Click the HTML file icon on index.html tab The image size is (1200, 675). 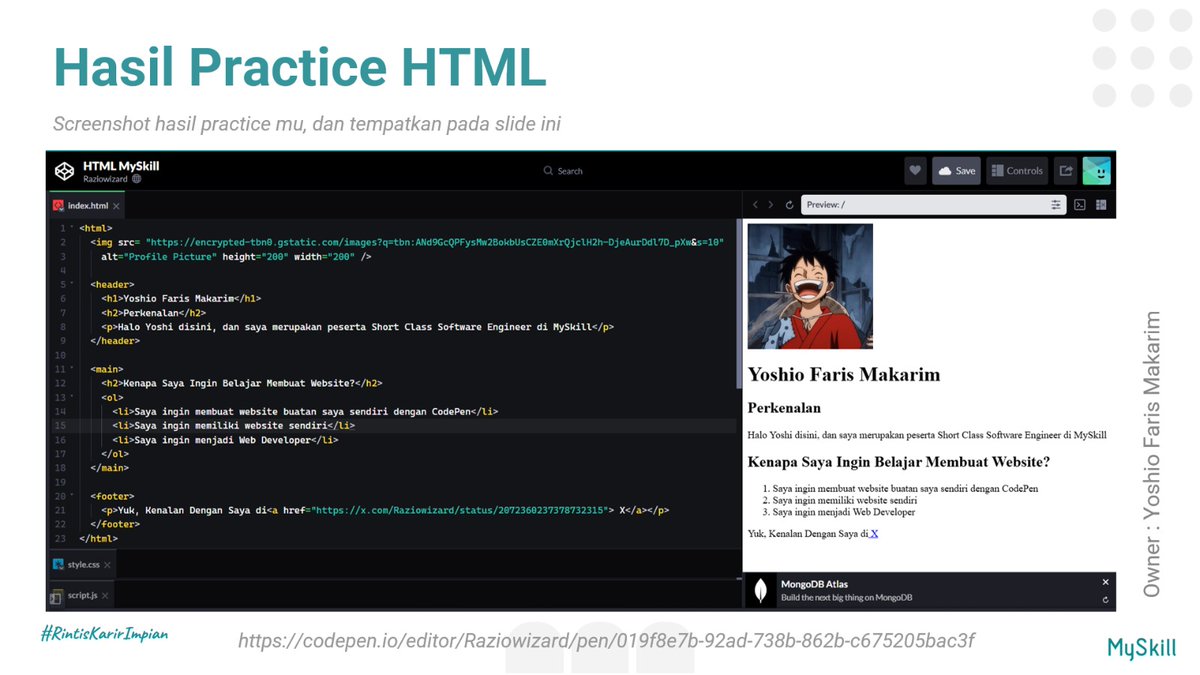pyautogui.click(x=58, y=206)
